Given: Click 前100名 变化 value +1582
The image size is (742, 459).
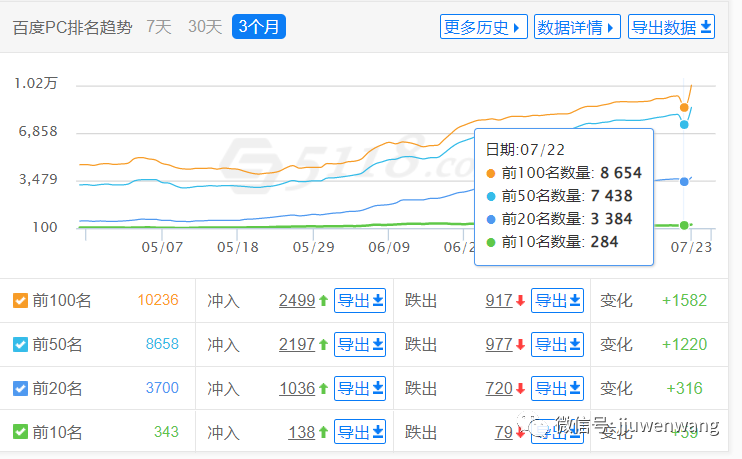Looking at the screenshot, I should (x=684, y=300).
